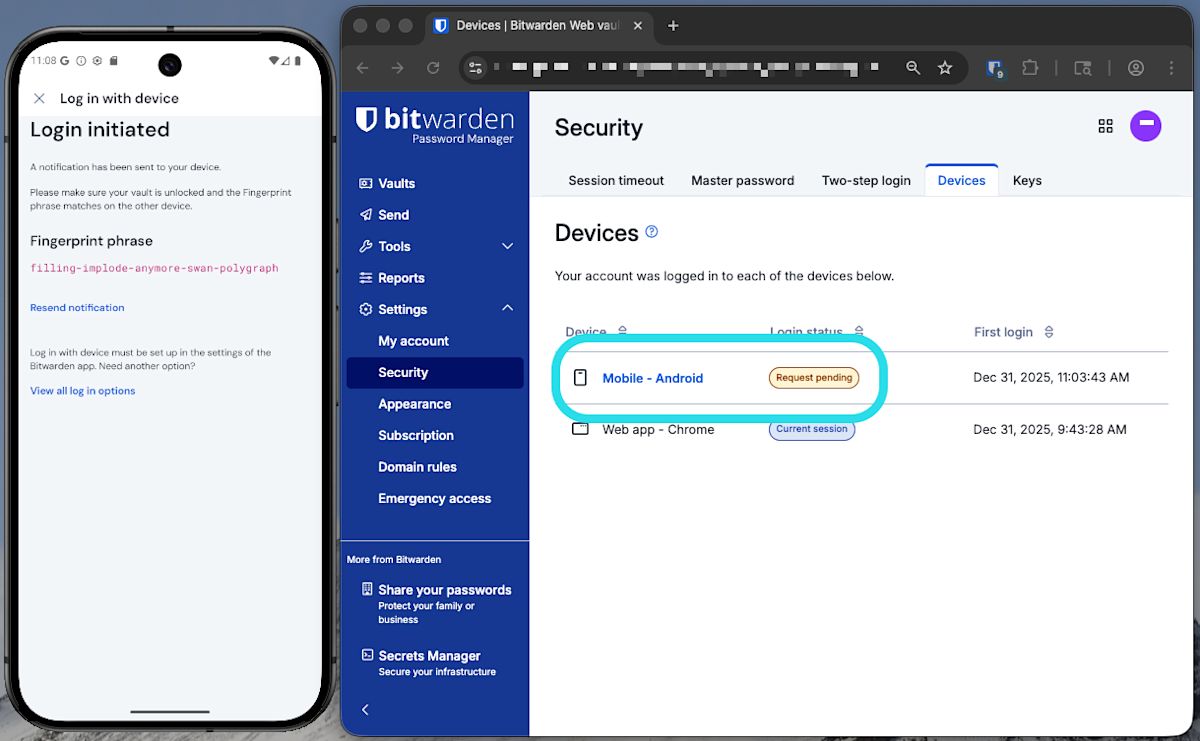Open the Vaults section in the sidebar
The image size is (1200, 741).
pyautogui.click(x=394, y=183)
